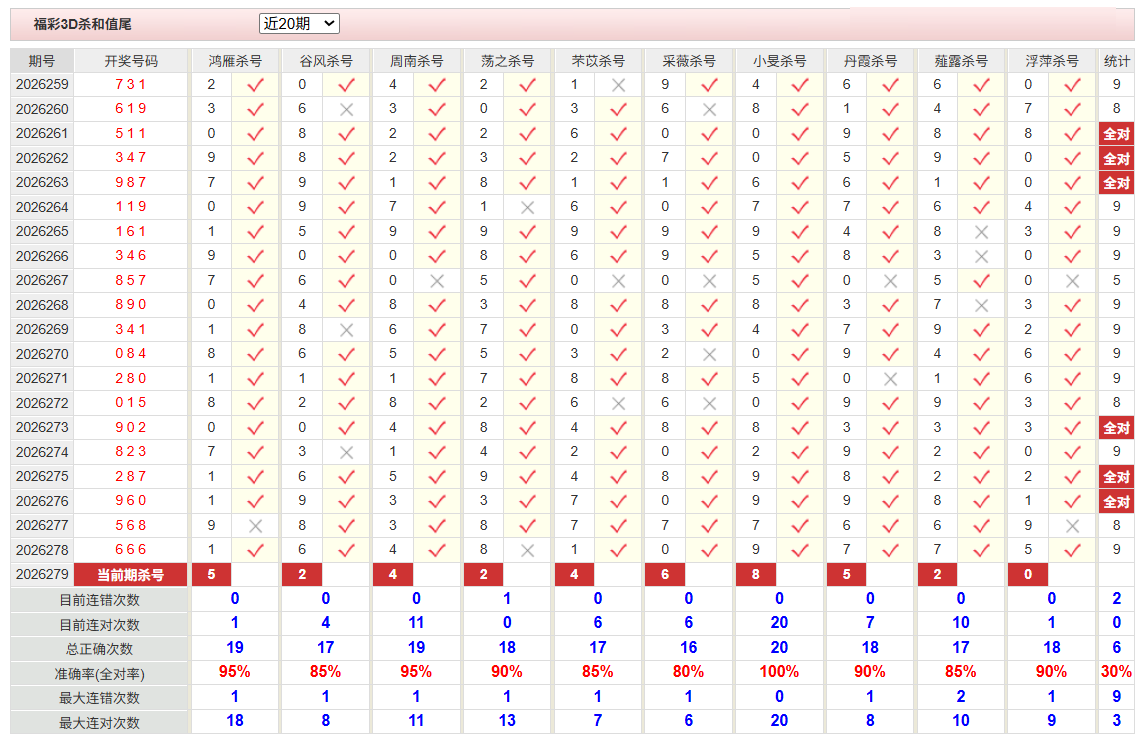Image resolution: width=1140 pixels, height=743 pixels.
Task: Click the 最大连对次数 row label
Action: [100, 723]
